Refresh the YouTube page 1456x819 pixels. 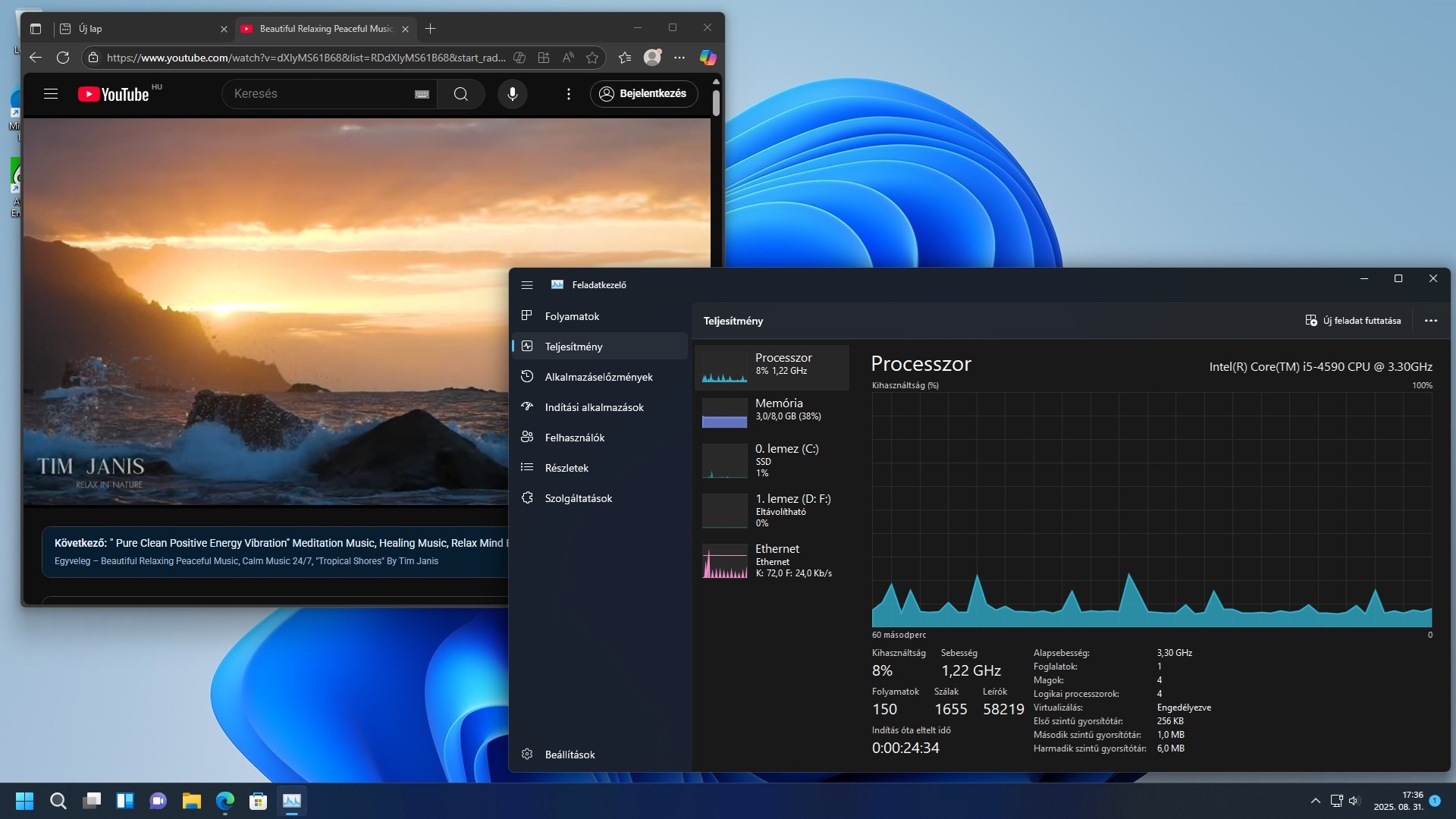tap(63, 58)
